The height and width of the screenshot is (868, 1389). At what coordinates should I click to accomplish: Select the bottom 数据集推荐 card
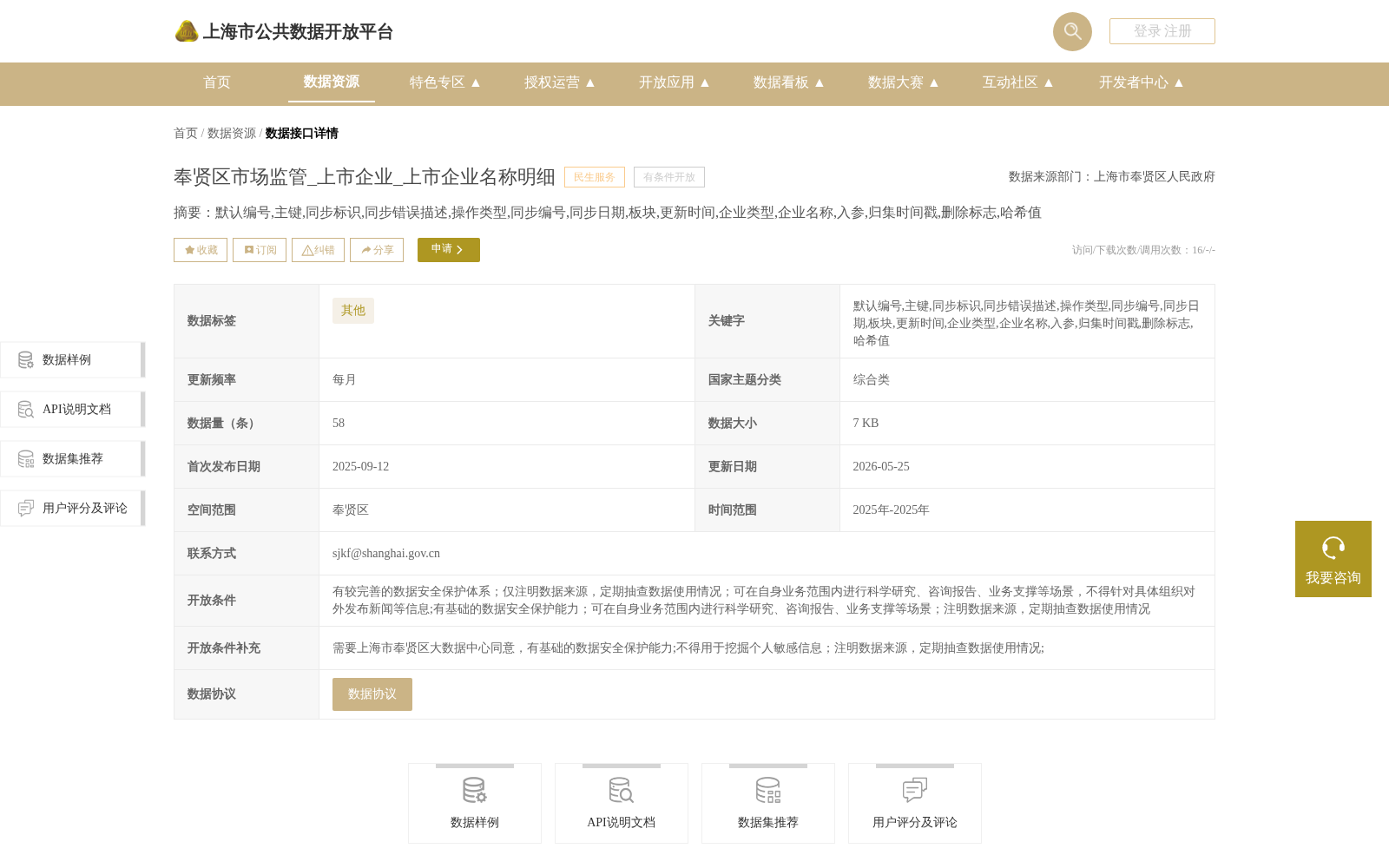pos(768,804)
